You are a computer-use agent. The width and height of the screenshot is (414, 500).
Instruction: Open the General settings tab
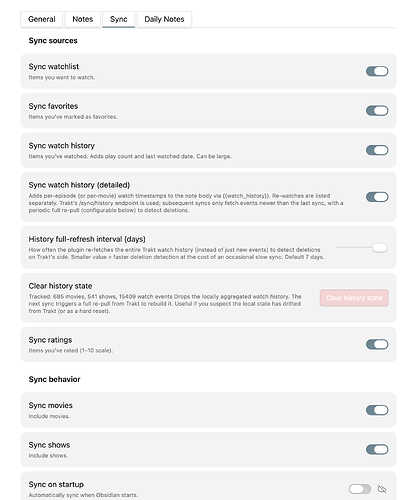(x=42, y=19)
